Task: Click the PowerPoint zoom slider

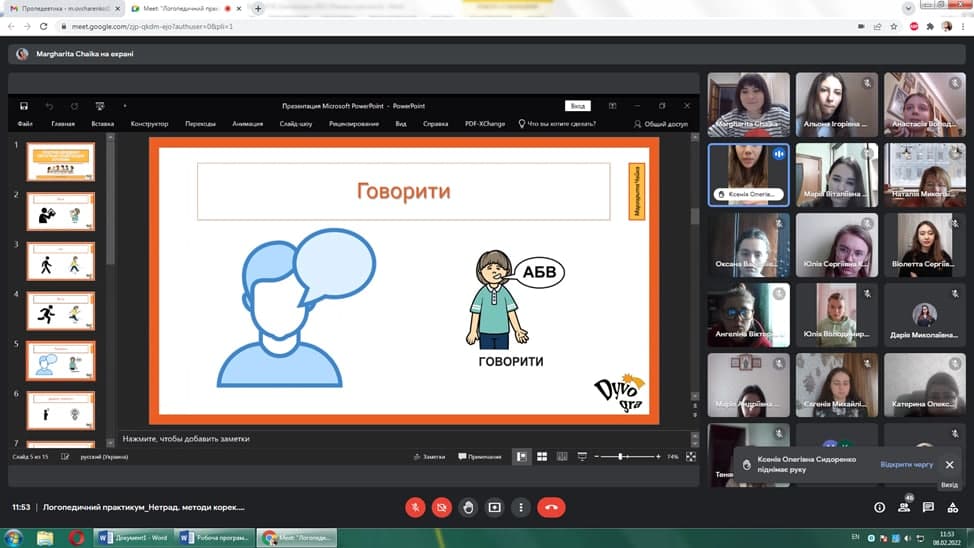Action: coord(621,456)
